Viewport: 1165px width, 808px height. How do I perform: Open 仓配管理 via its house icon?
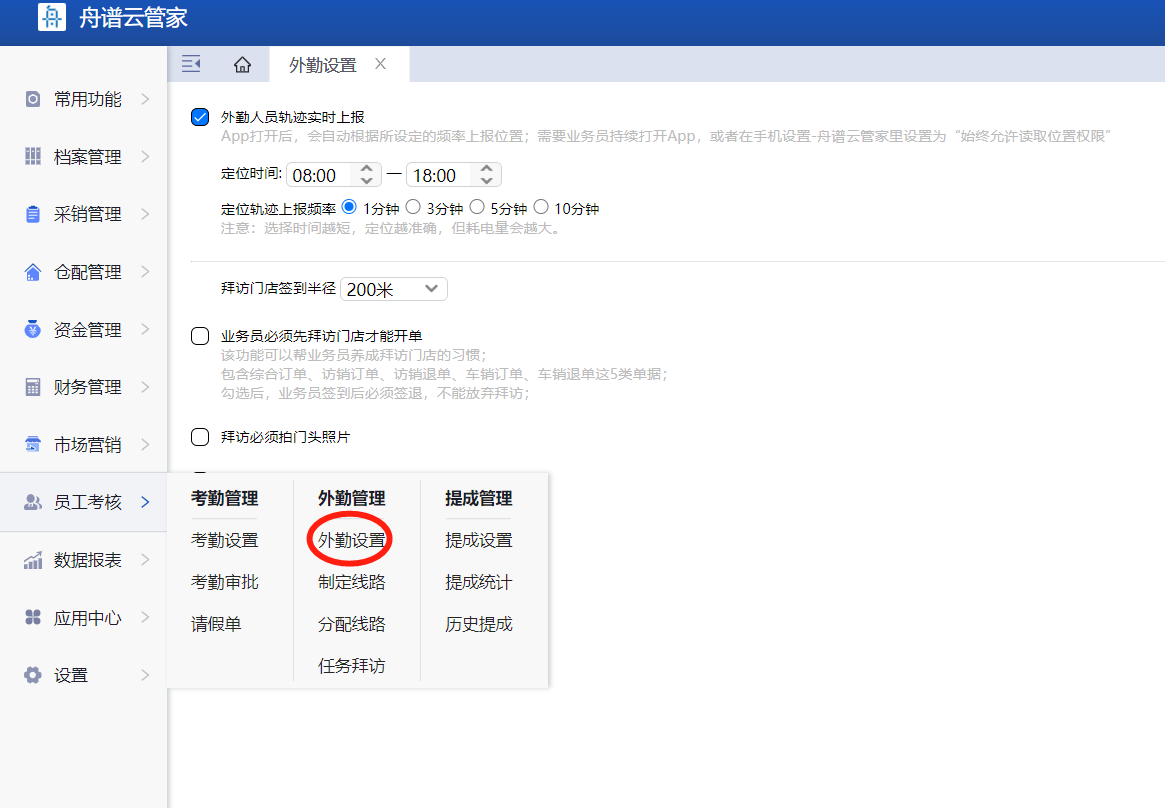(33, 272)
